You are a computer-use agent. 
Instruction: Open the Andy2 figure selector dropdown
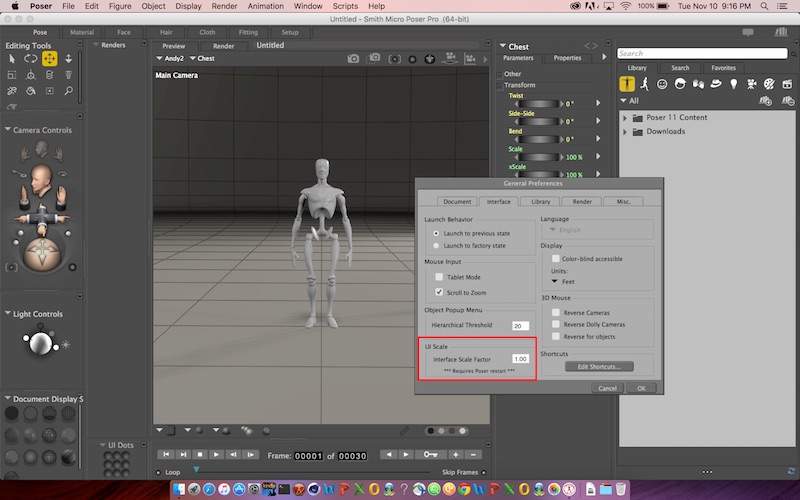click(170, 59)
